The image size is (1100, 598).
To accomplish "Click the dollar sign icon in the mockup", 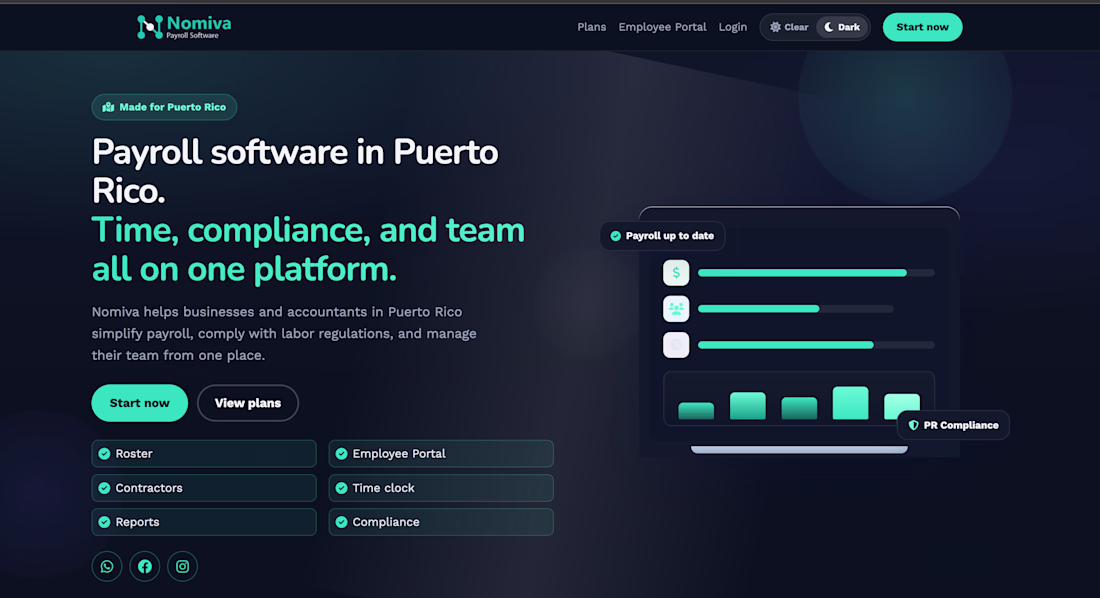I will [676, 273].
